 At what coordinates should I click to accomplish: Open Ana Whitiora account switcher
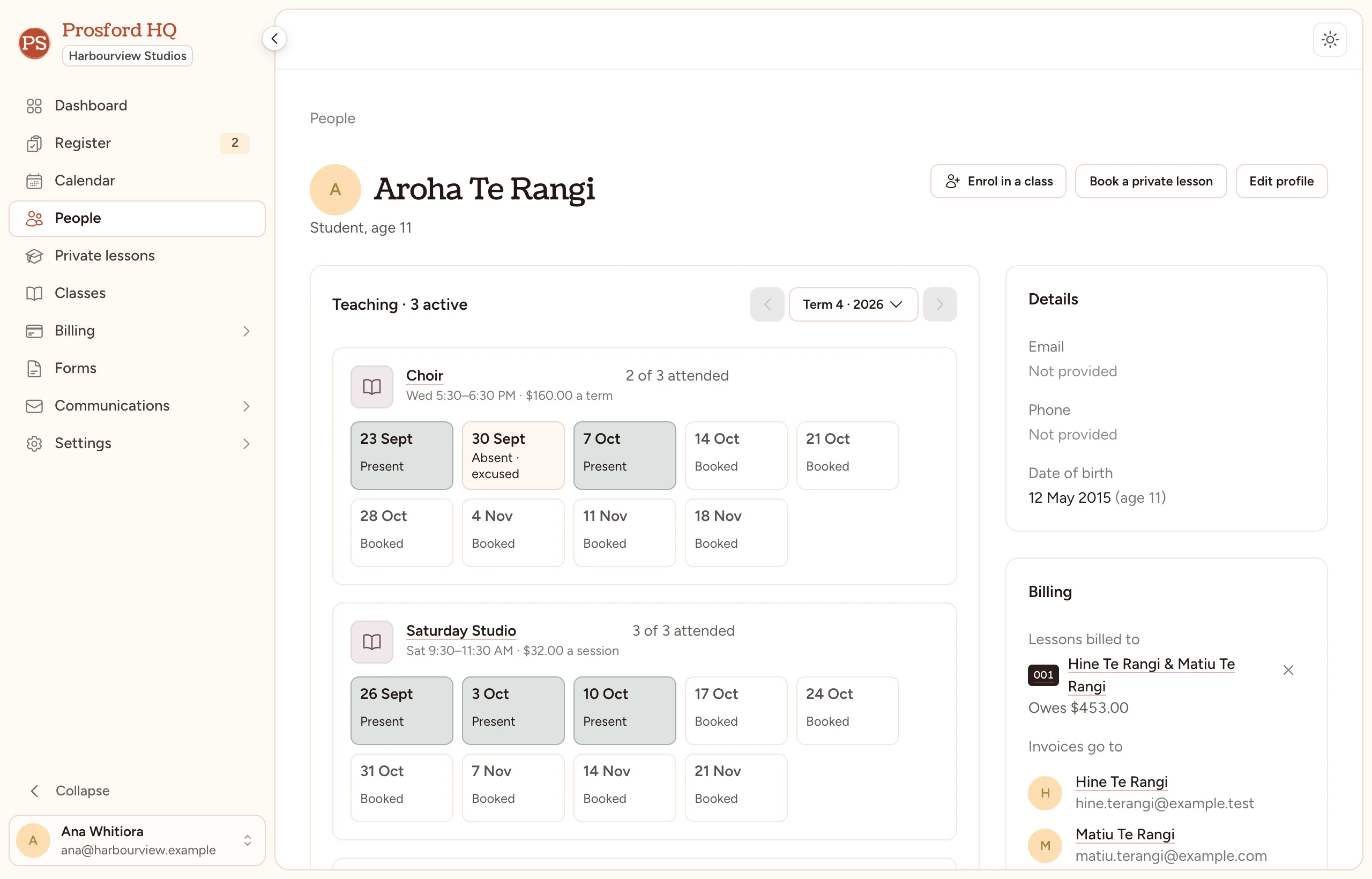click(x=137, y=840)
